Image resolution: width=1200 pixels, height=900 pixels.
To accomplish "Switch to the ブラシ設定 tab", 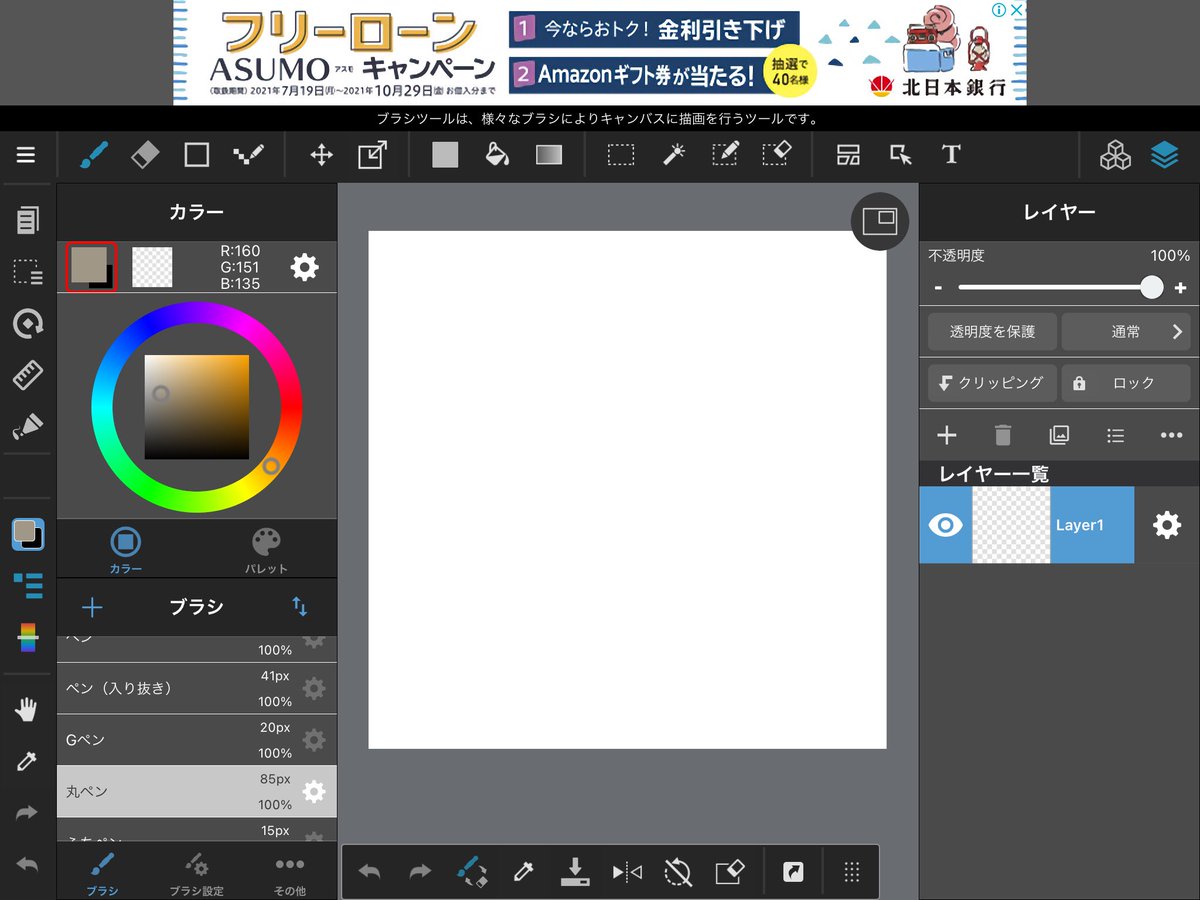I will pyautogui.click(x=195, y=873).
